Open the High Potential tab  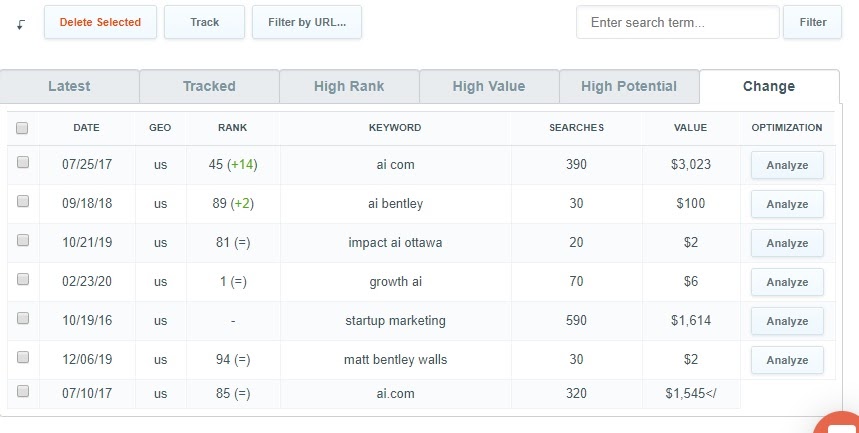point(629,87)
